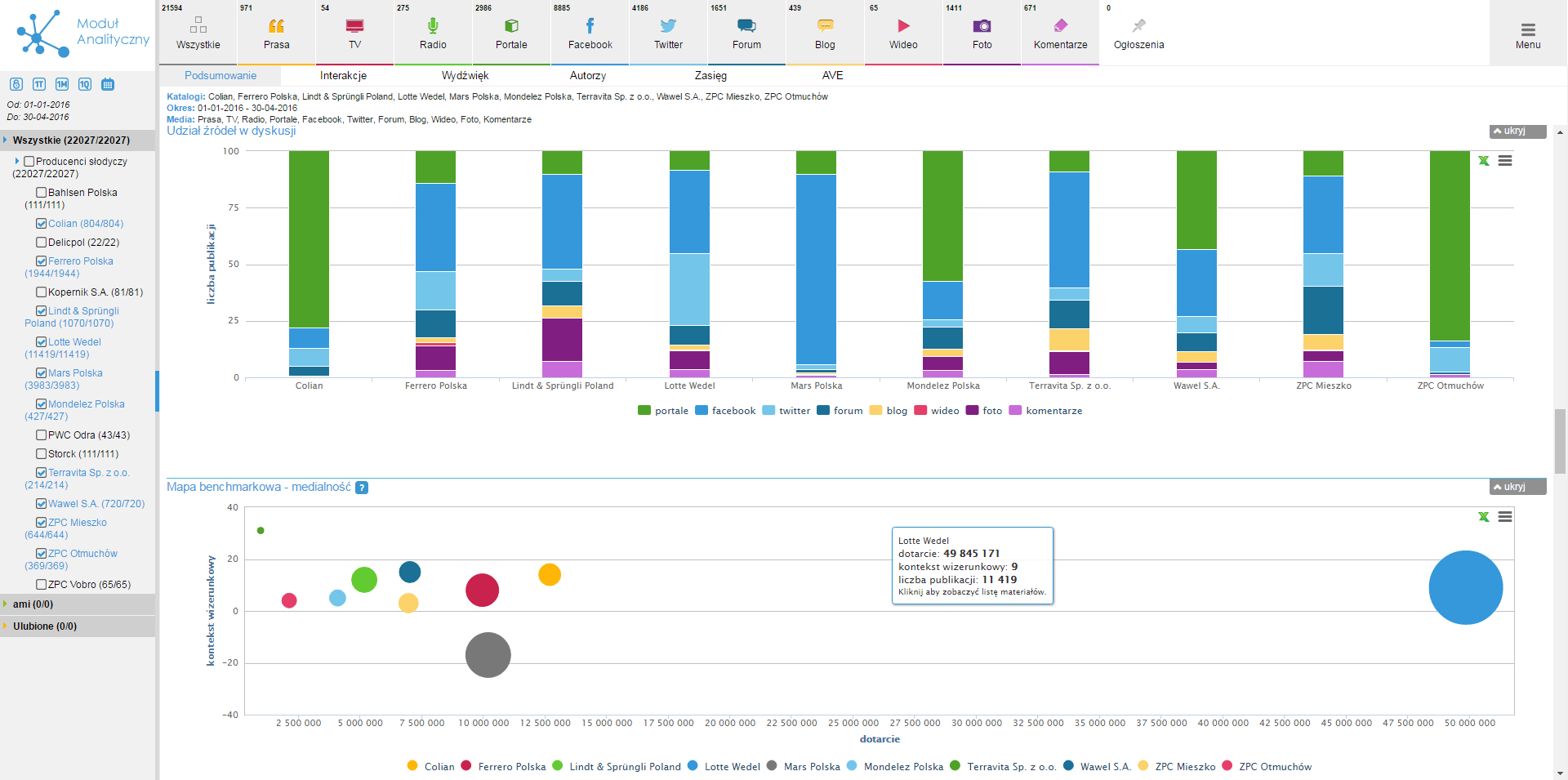1568x780 pixels.
Task: Select the Wszystkie media icon
Action: pos(198,26)
